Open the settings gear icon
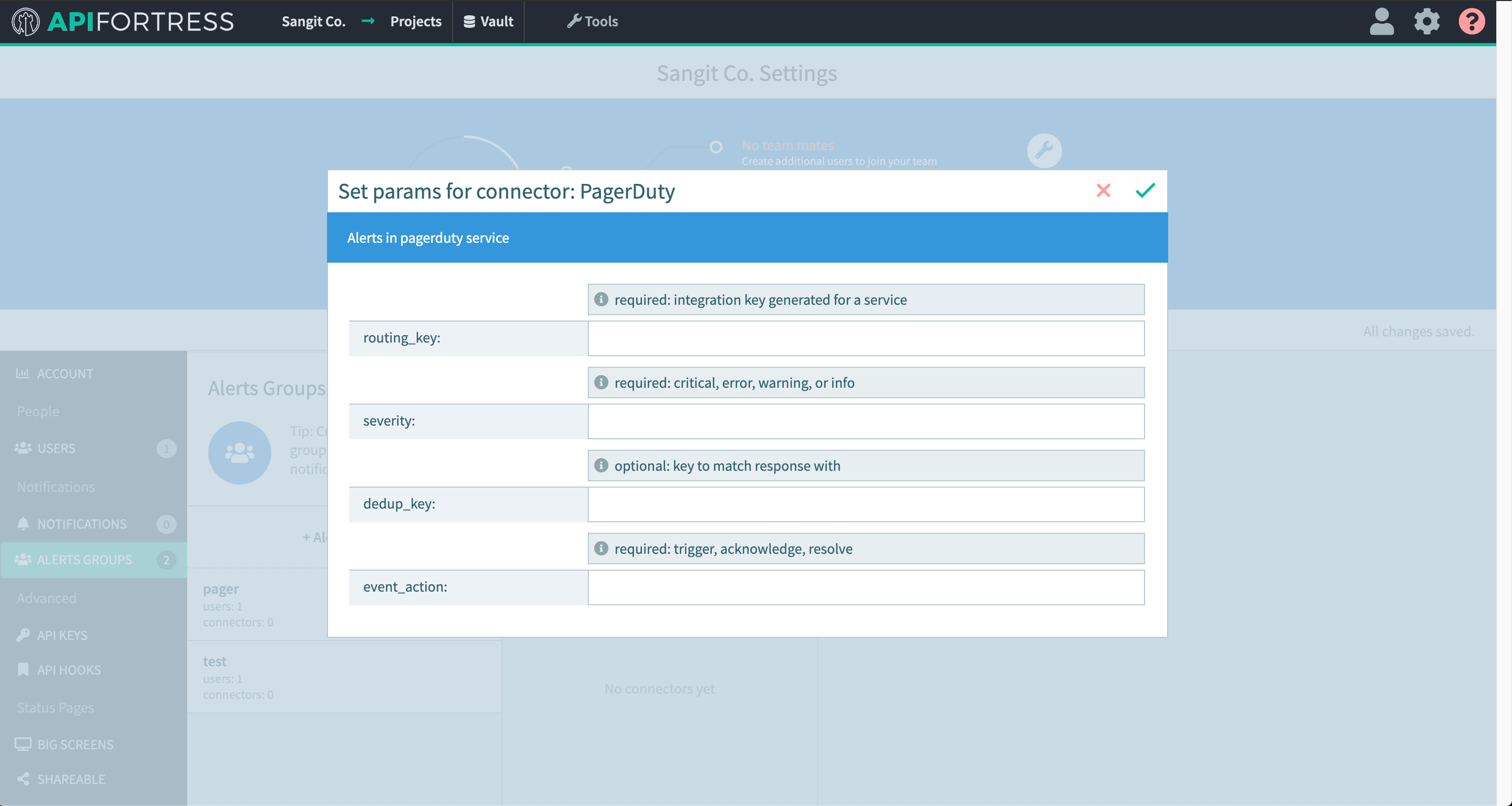 click(1427, 22)
